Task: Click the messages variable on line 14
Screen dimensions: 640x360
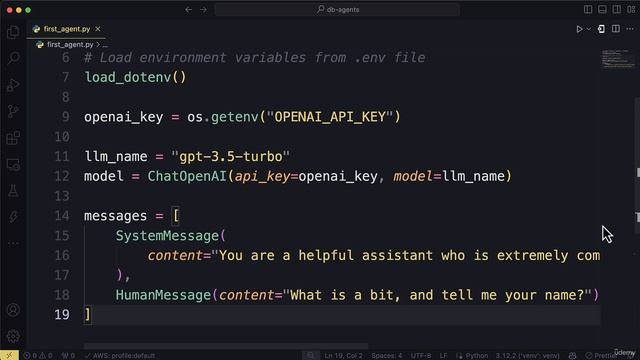Action: (116, 216)
